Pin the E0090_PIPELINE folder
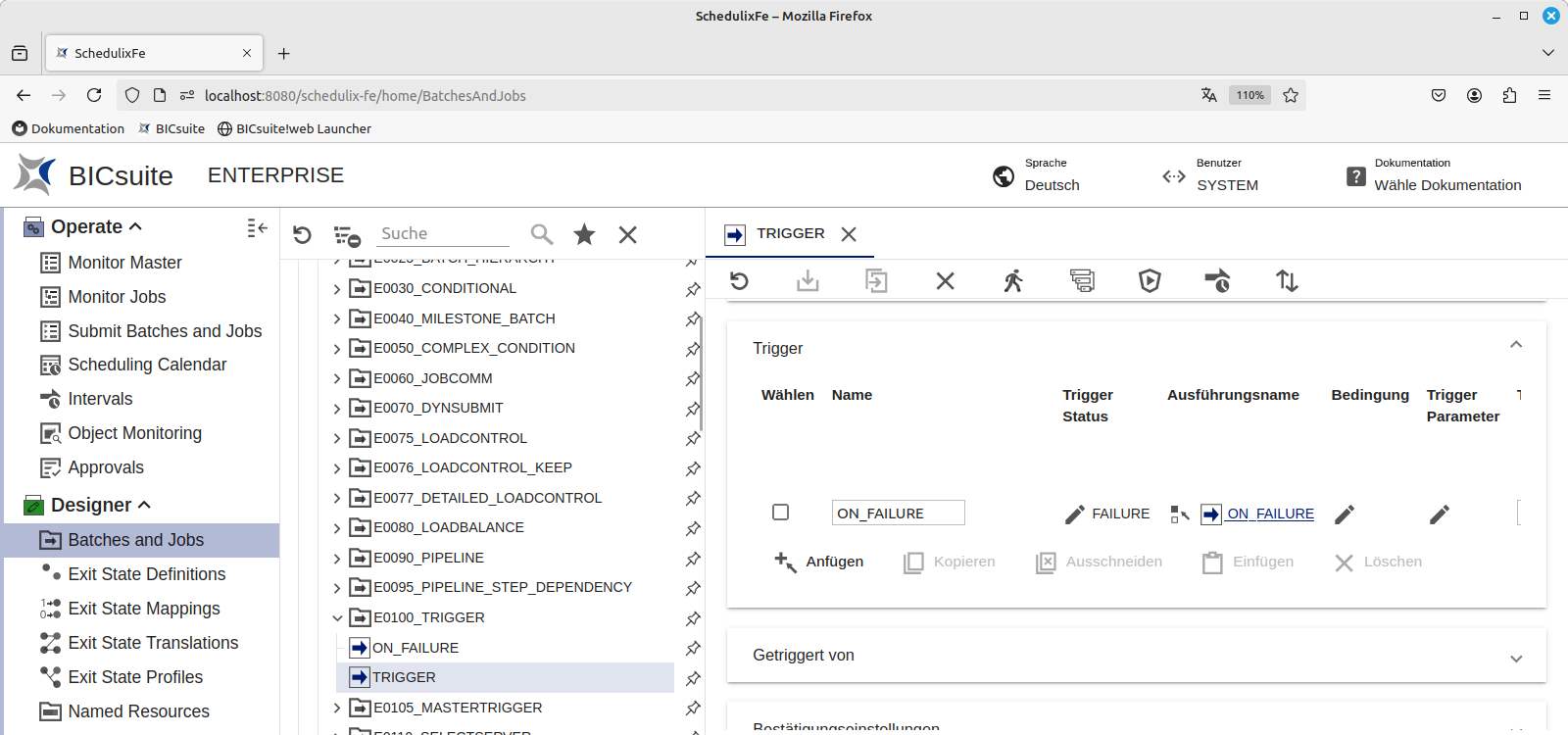This screenshot has width=1568, height=735. click(x=693, y=559)
